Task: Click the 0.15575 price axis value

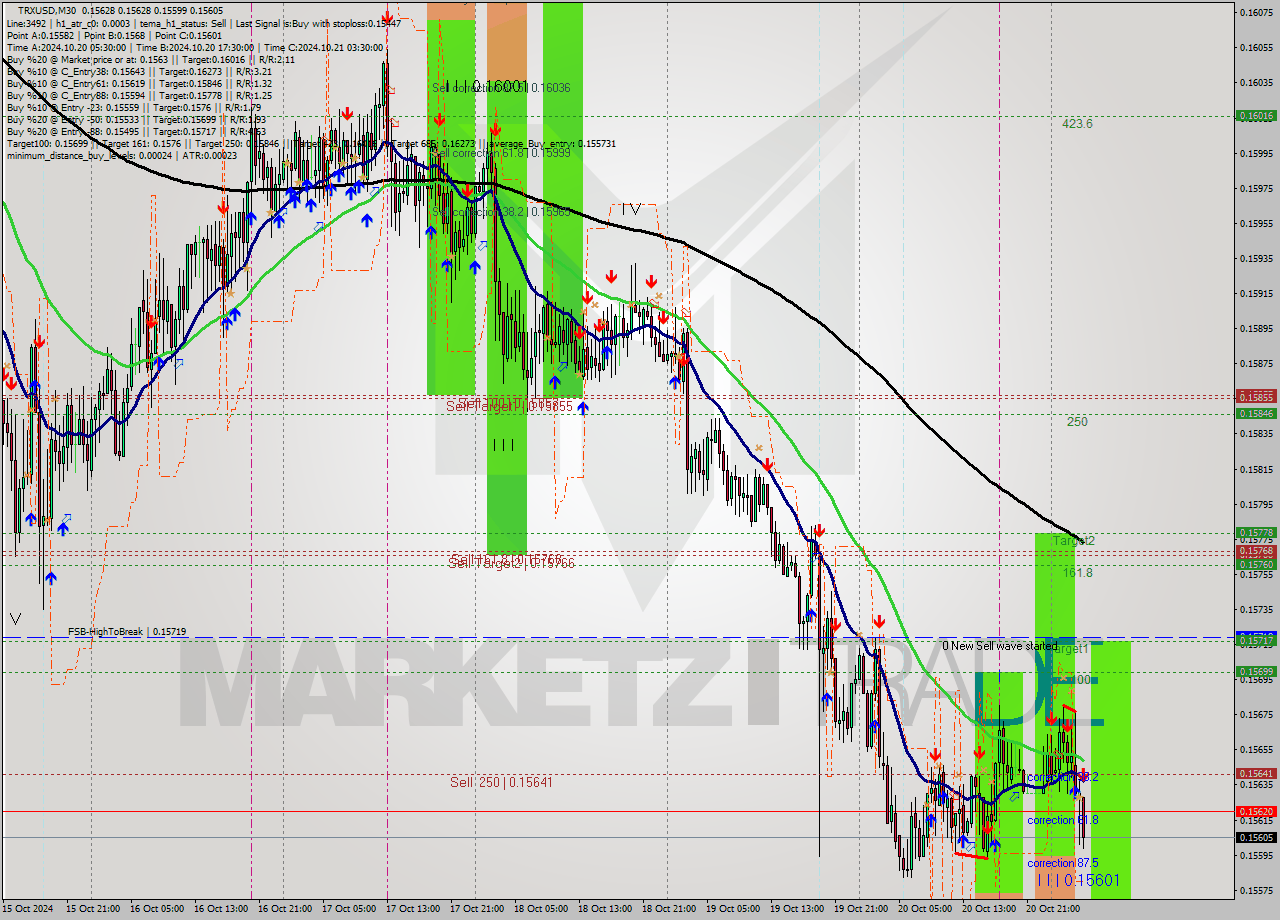Action: [x=1256, y=890]
